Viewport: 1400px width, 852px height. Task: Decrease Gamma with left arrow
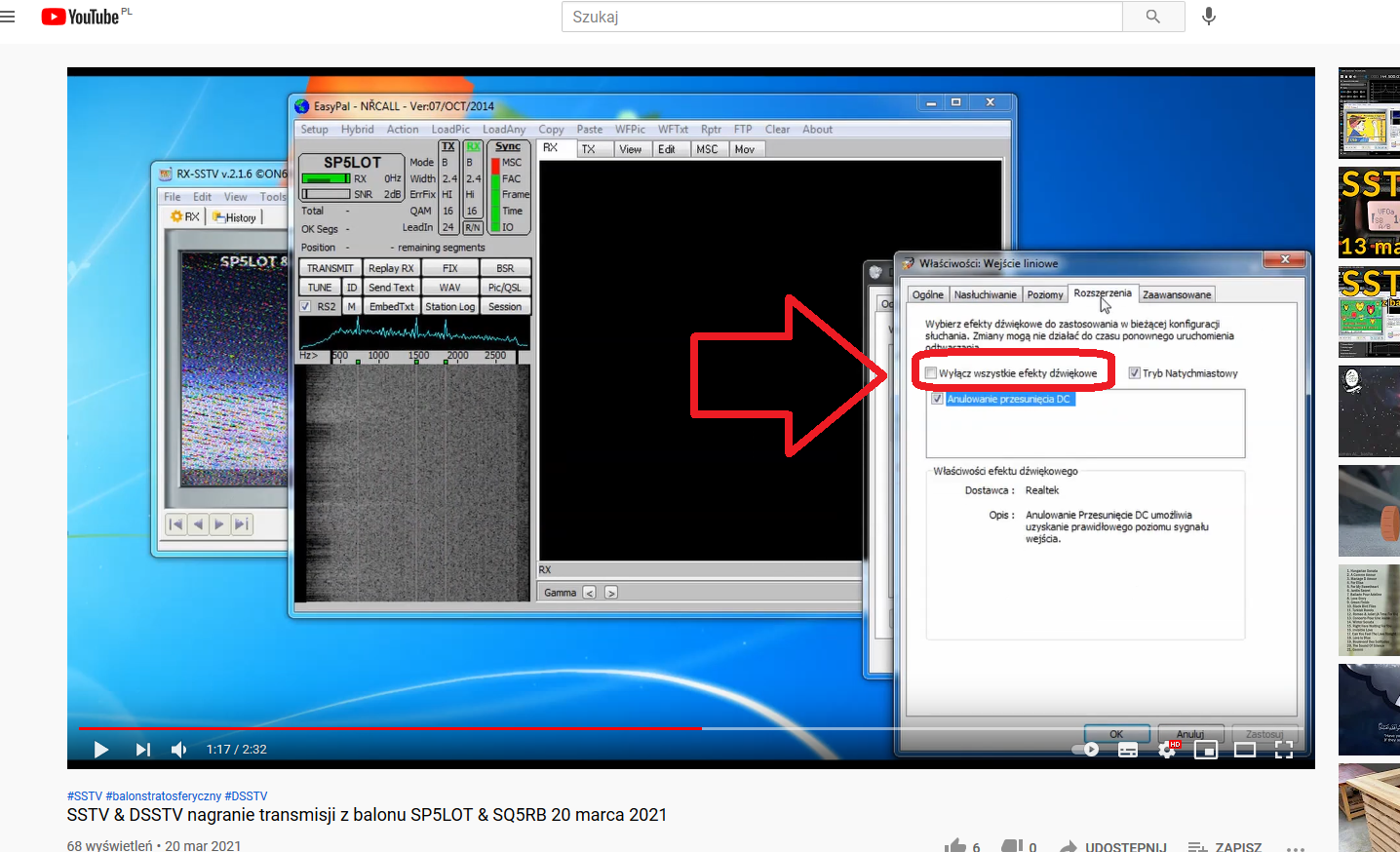(x=589, y=593)
